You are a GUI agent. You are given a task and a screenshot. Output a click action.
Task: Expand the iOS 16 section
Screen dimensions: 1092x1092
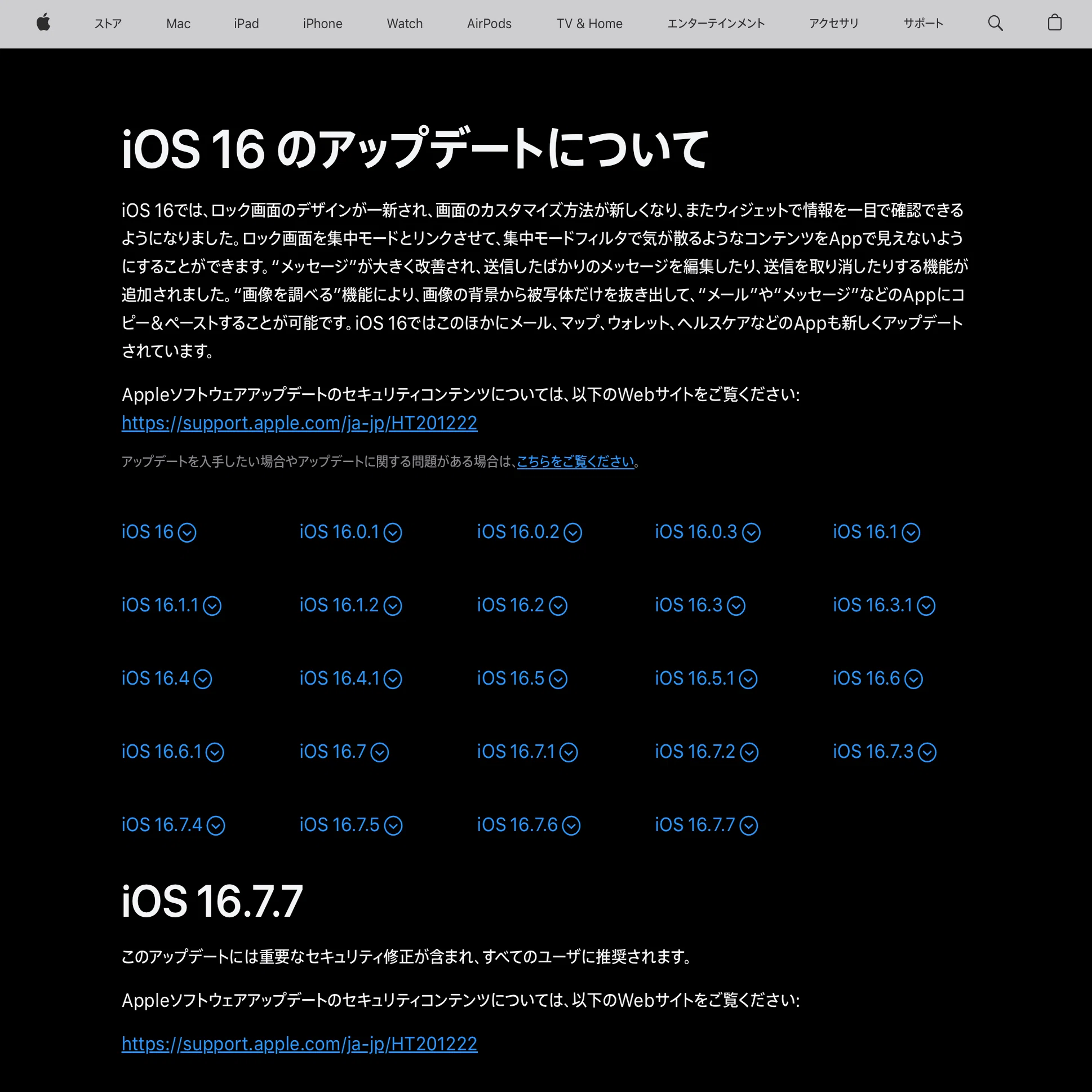tap(159, 532)
